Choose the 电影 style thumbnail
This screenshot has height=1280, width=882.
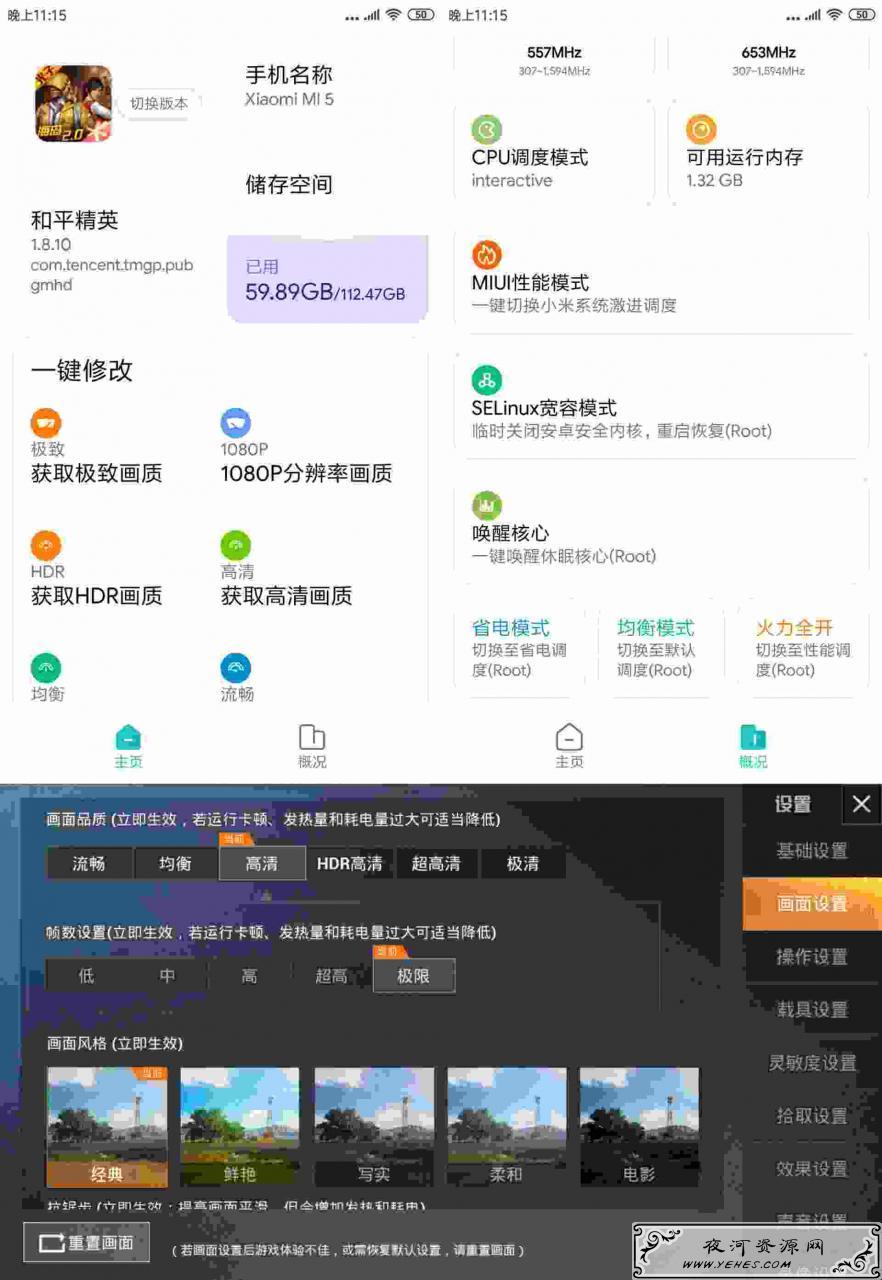(x=640, y=1127)
